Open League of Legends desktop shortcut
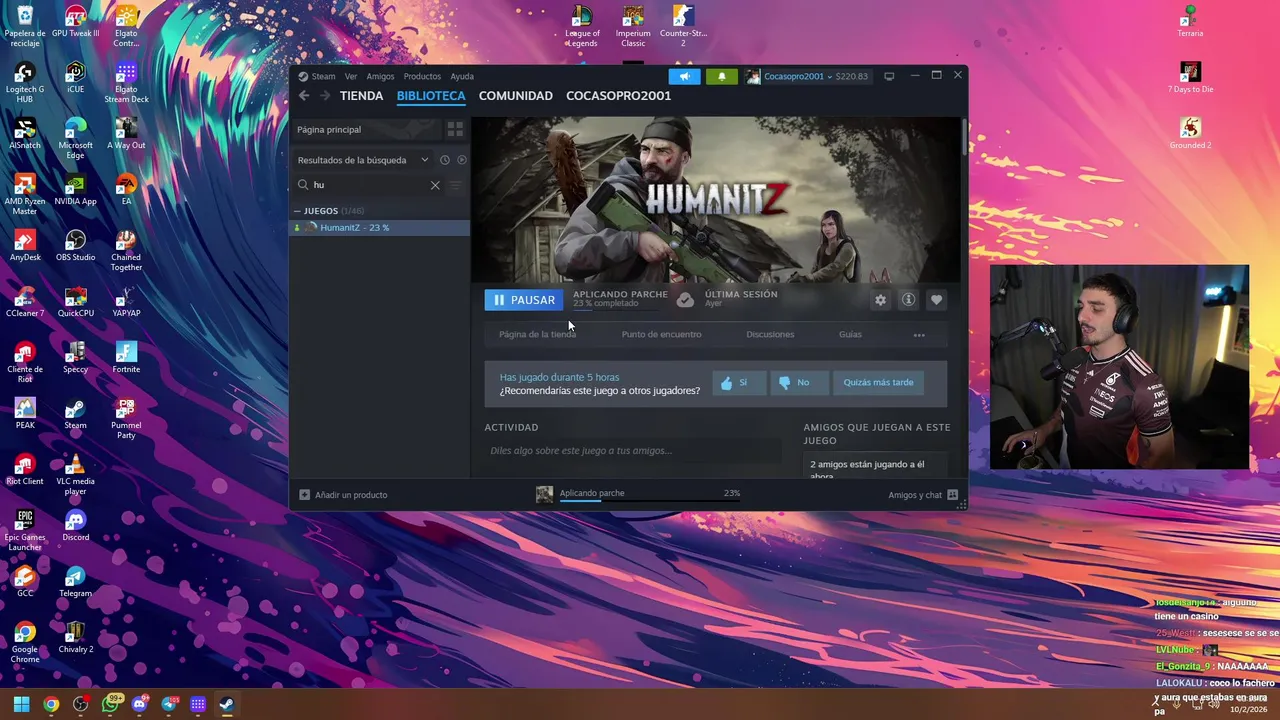Image resolution: width=1280 pixels, height=720 pixels. (x=582, y=26)
